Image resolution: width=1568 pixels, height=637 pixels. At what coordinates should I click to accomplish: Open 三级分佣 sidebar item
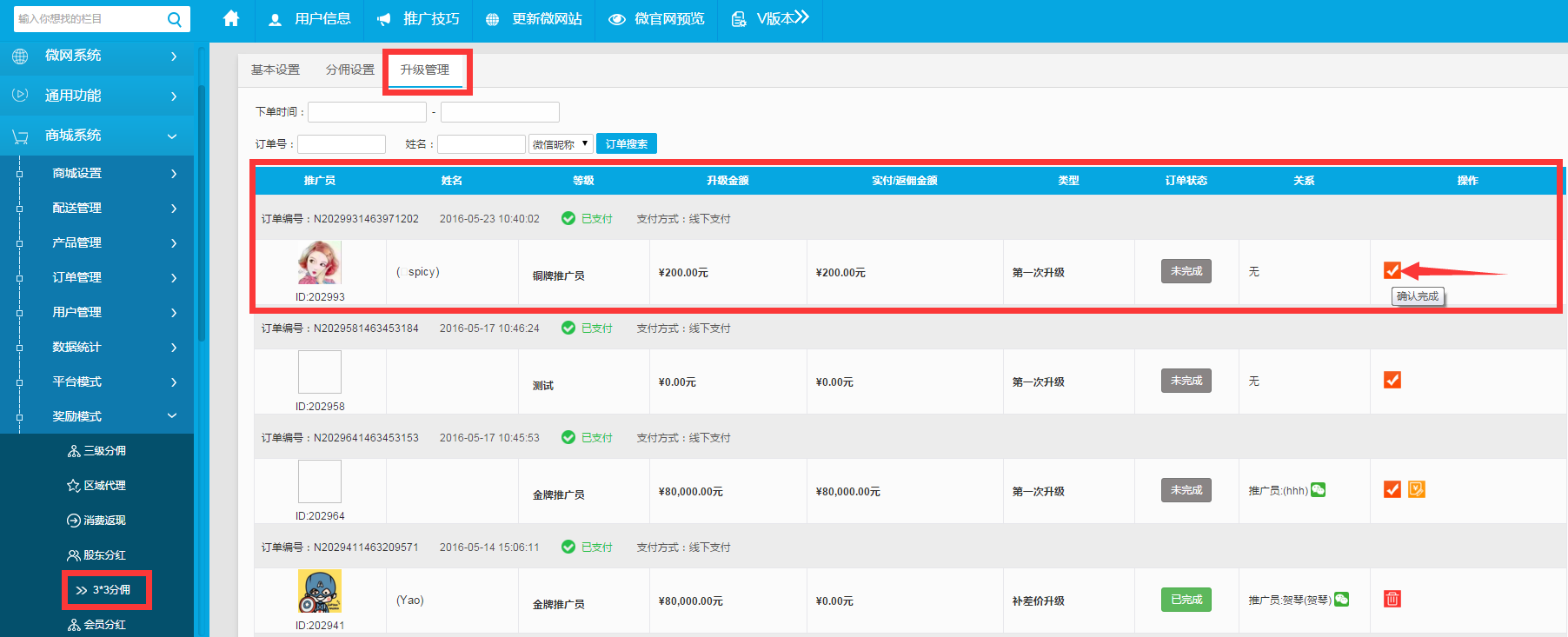96,451
